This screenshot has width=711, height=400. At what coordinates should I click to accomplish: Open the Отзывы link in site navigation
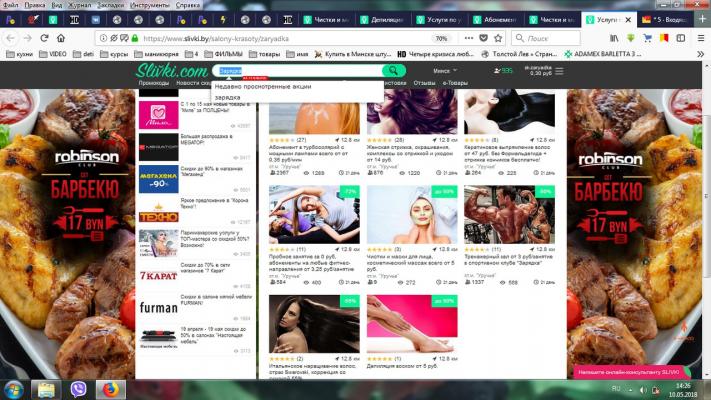424,83
